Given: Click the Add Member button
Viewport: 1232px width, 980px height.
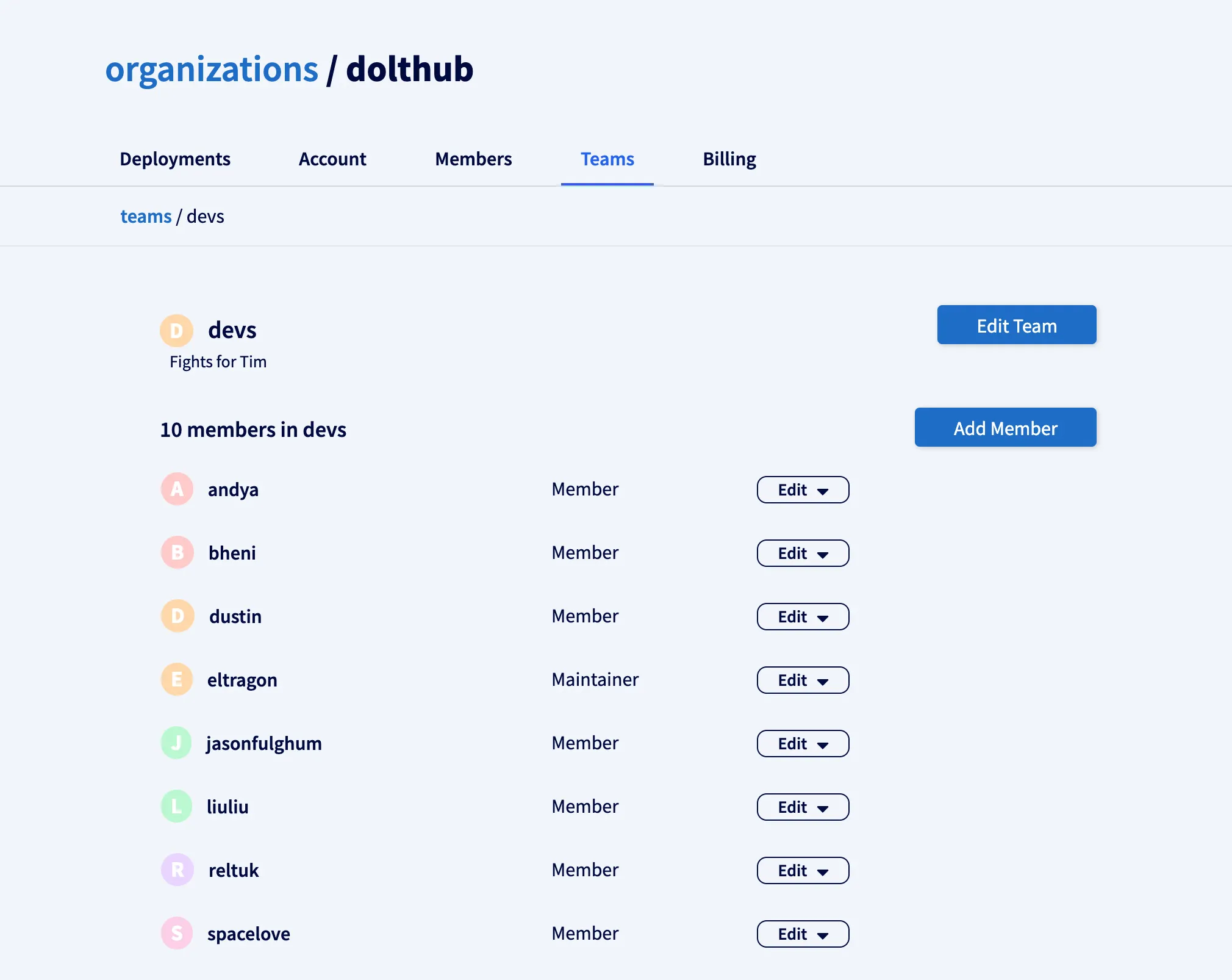Looking at the screenshot, I should 1005,427.
